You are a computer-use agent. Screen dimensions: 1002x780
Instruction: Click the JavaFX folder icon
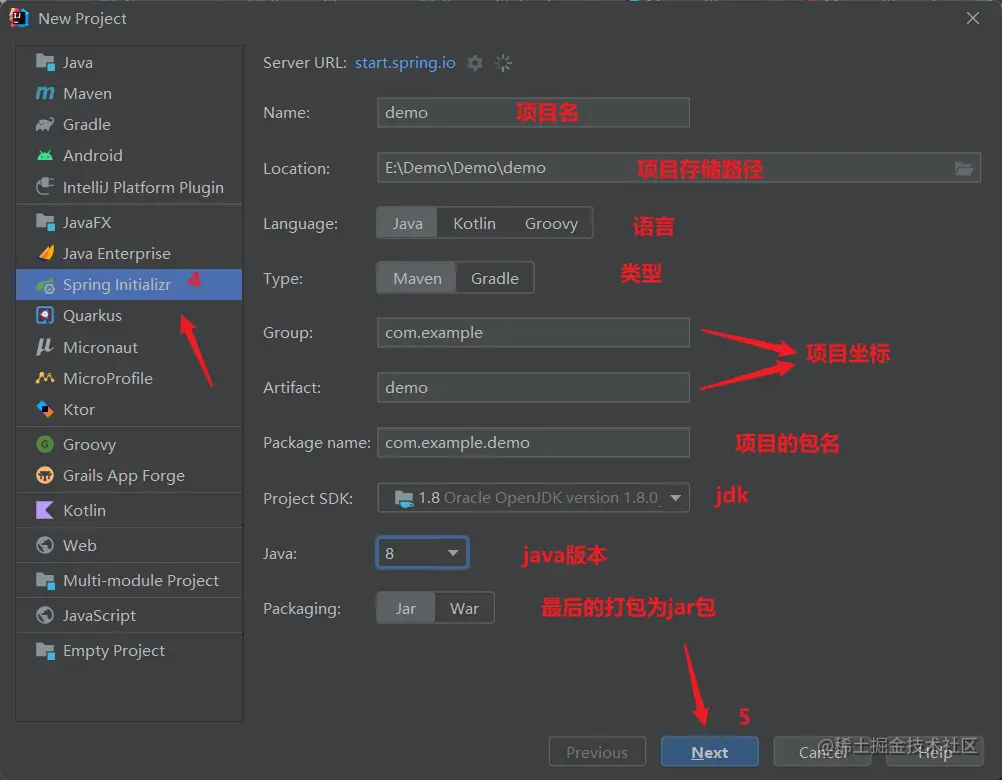[45, 222]
